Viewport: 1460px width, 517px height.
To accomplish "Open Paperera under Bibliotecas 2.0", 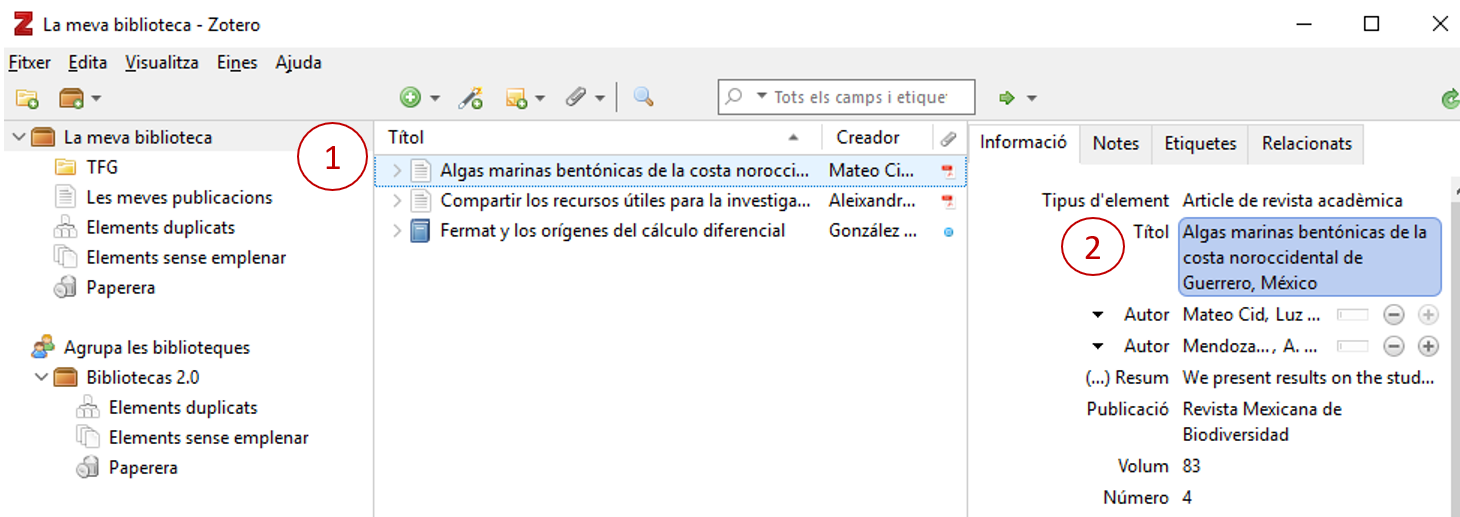I will pyautogui.click(x=143, y=467).
